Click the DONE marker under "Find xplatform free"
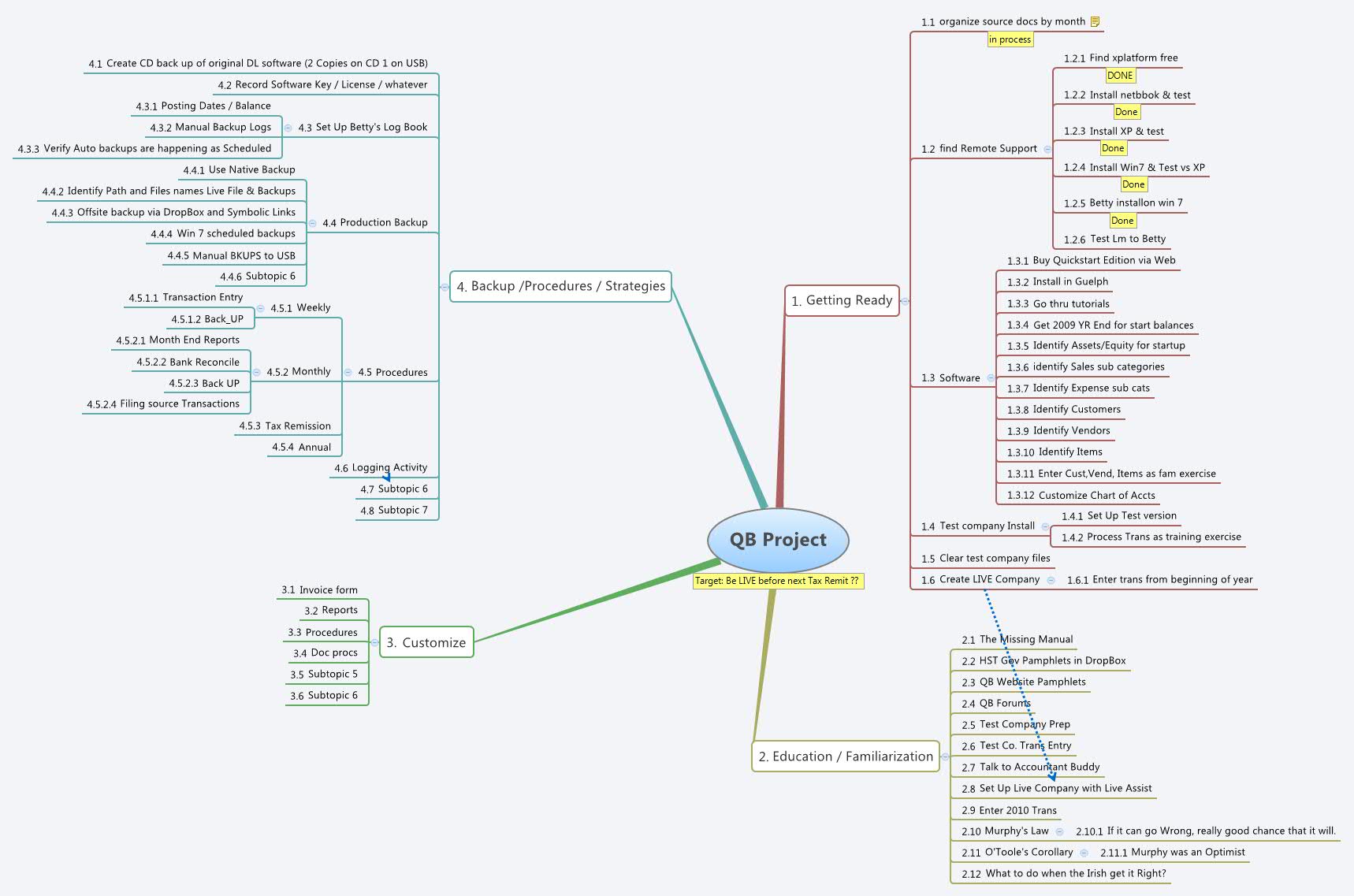Image resolution: width=1354 pixels, height=896 pixels. pyautogui.click(x=1120, y=75)
